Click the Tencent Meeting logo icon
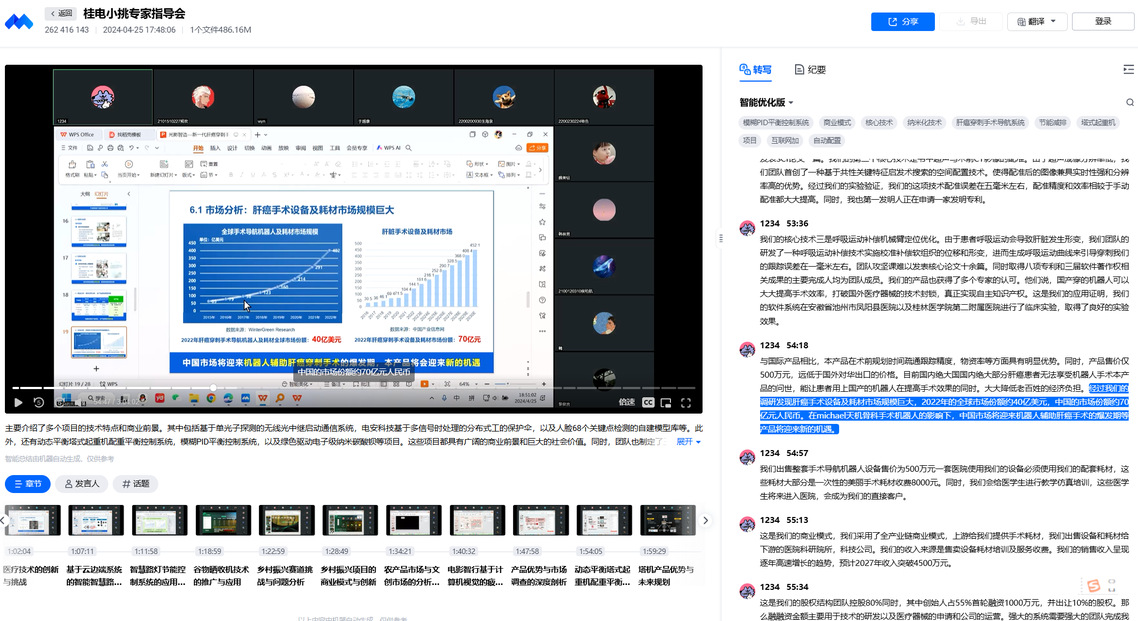This screenshot has width=1138, height=621. (x=19, y=21)
